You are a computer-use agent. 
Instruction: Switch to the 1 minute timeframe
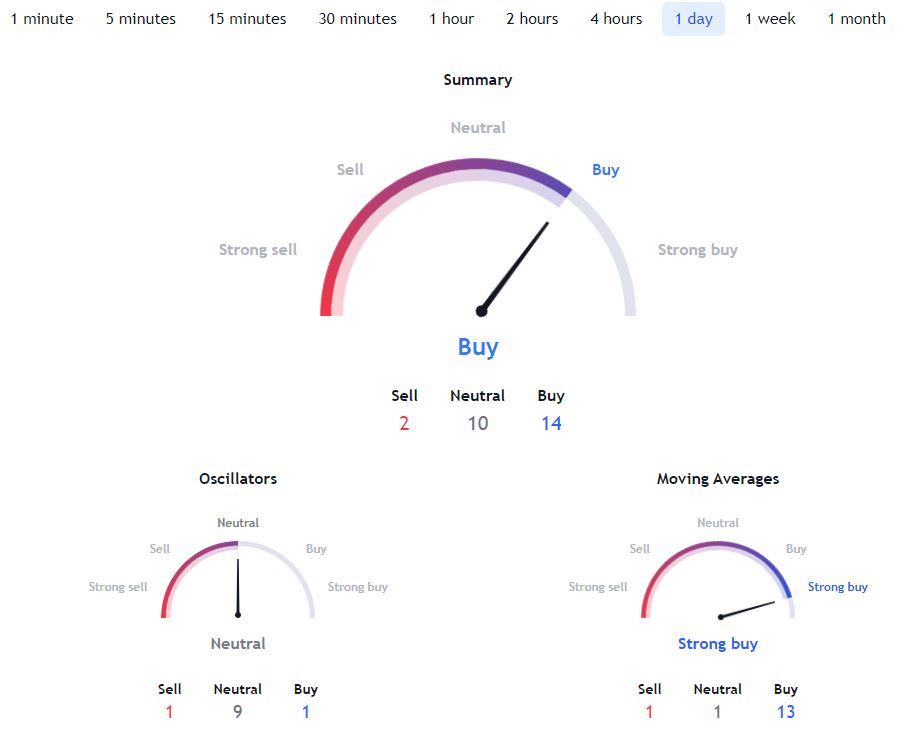point(42,18)
